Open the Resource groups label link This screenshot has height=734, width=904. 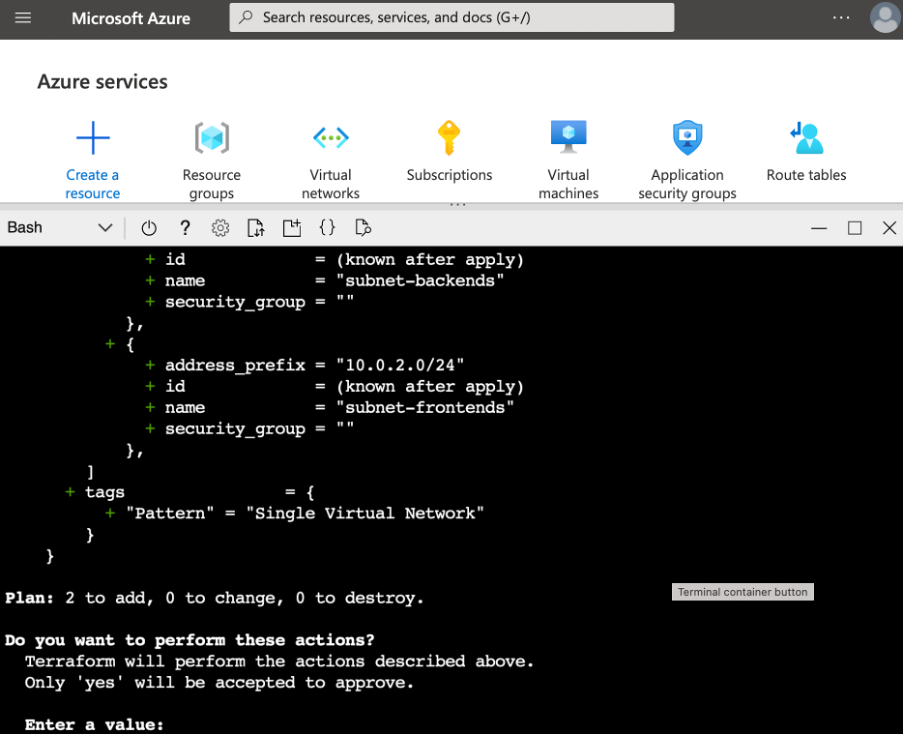click(212, 184)
